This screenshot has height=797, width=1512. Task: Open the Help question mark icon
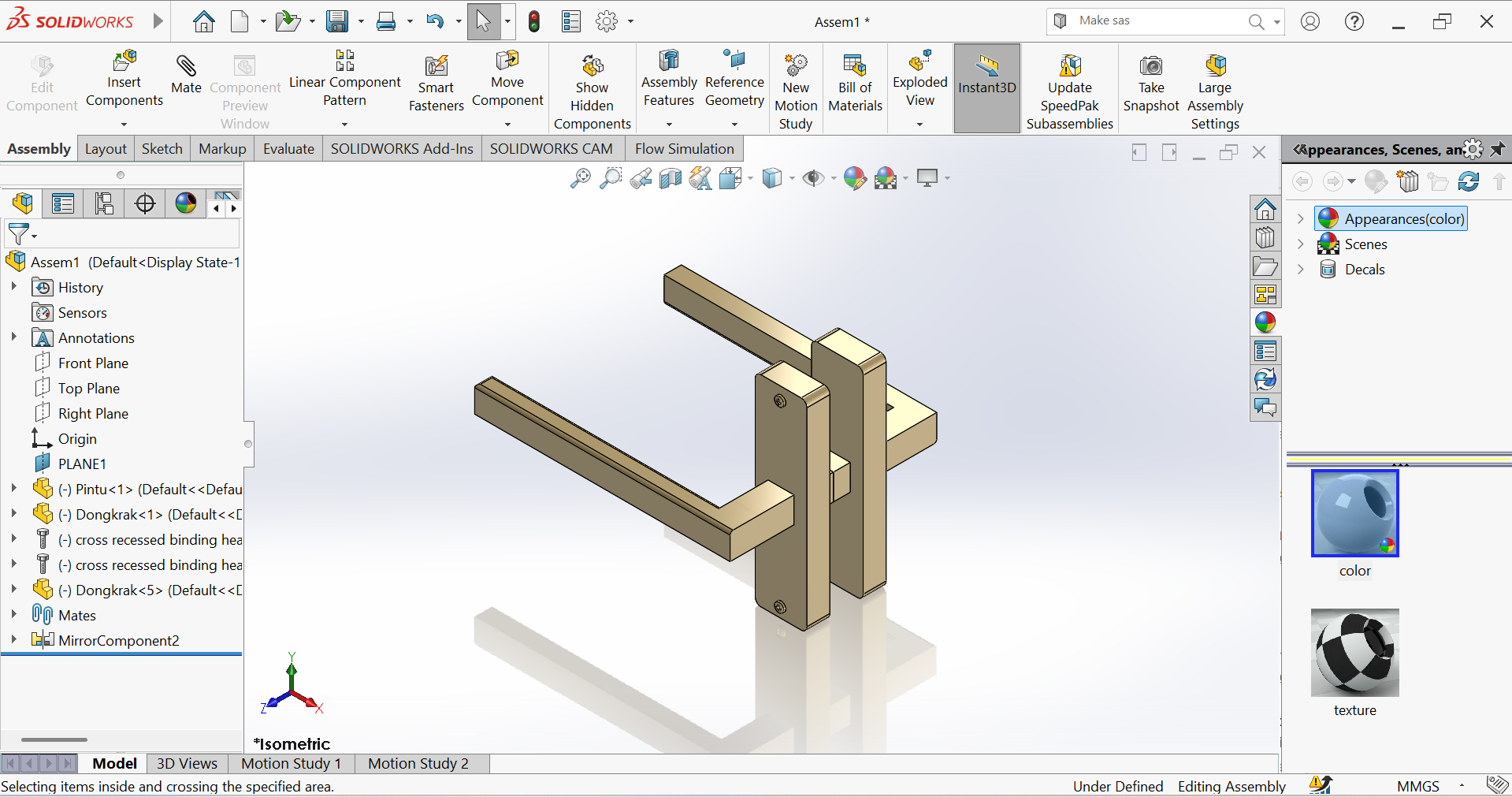coord(1354,21)
